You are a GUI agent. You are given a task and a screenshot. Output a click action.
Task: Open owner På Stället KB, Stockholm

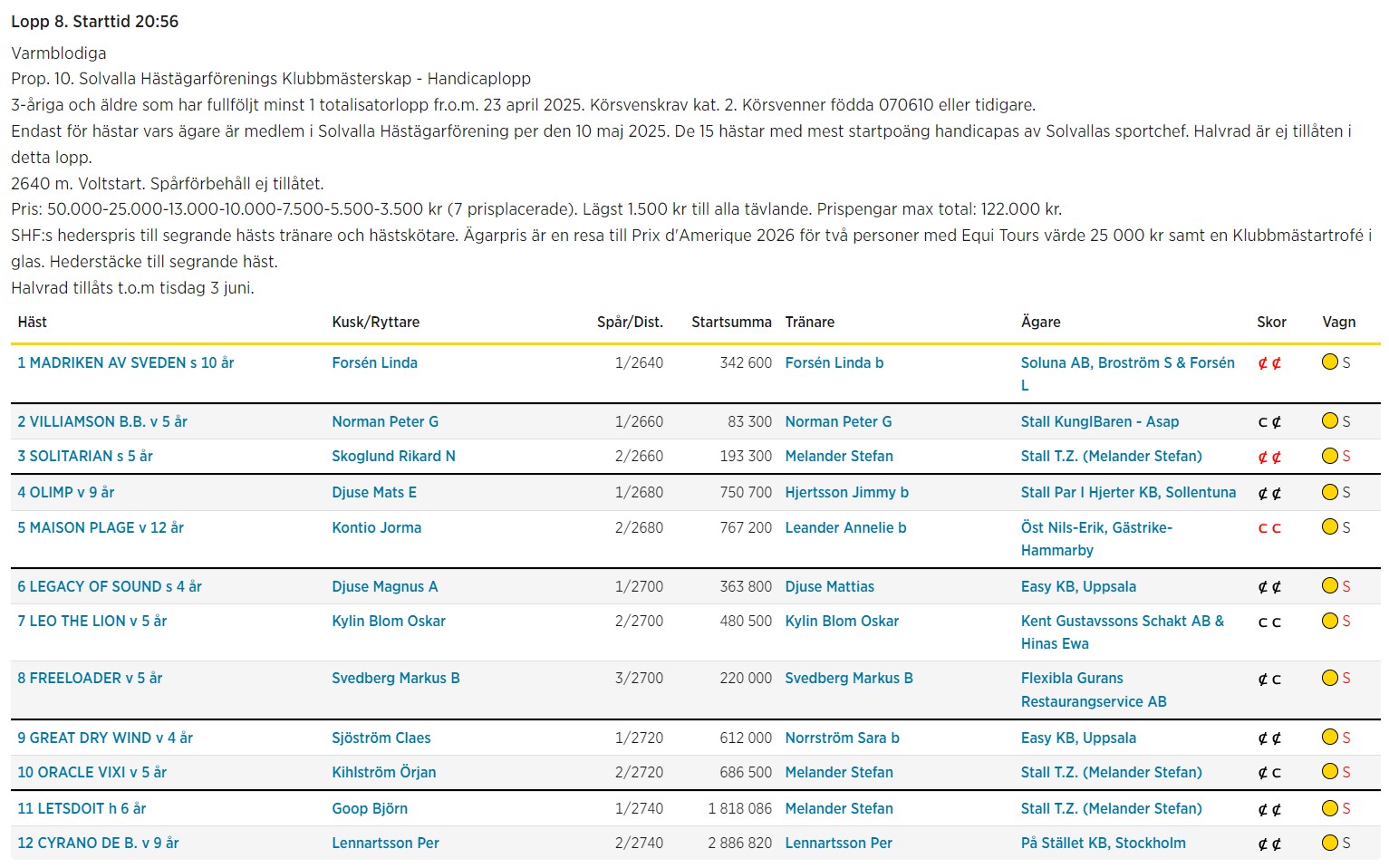coord(1103,843)
